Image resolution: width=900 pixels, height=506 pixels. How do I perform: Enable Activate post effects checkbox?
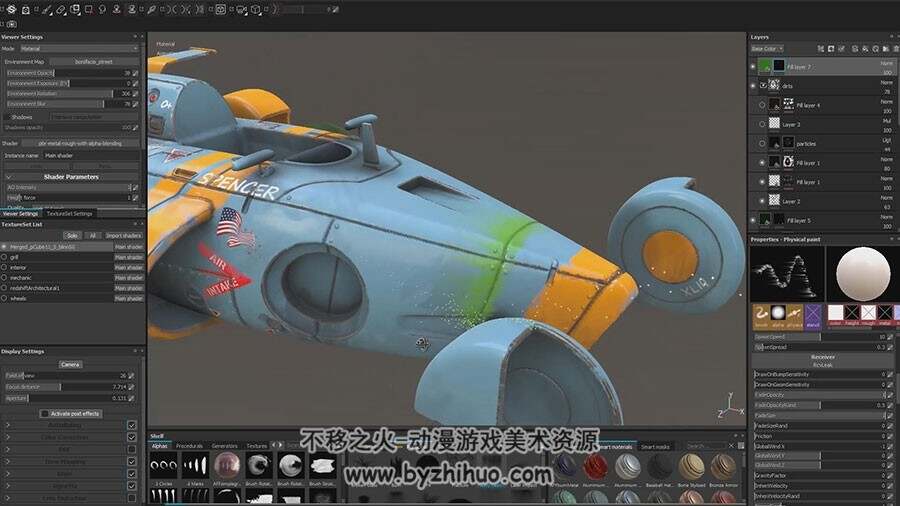45,414
